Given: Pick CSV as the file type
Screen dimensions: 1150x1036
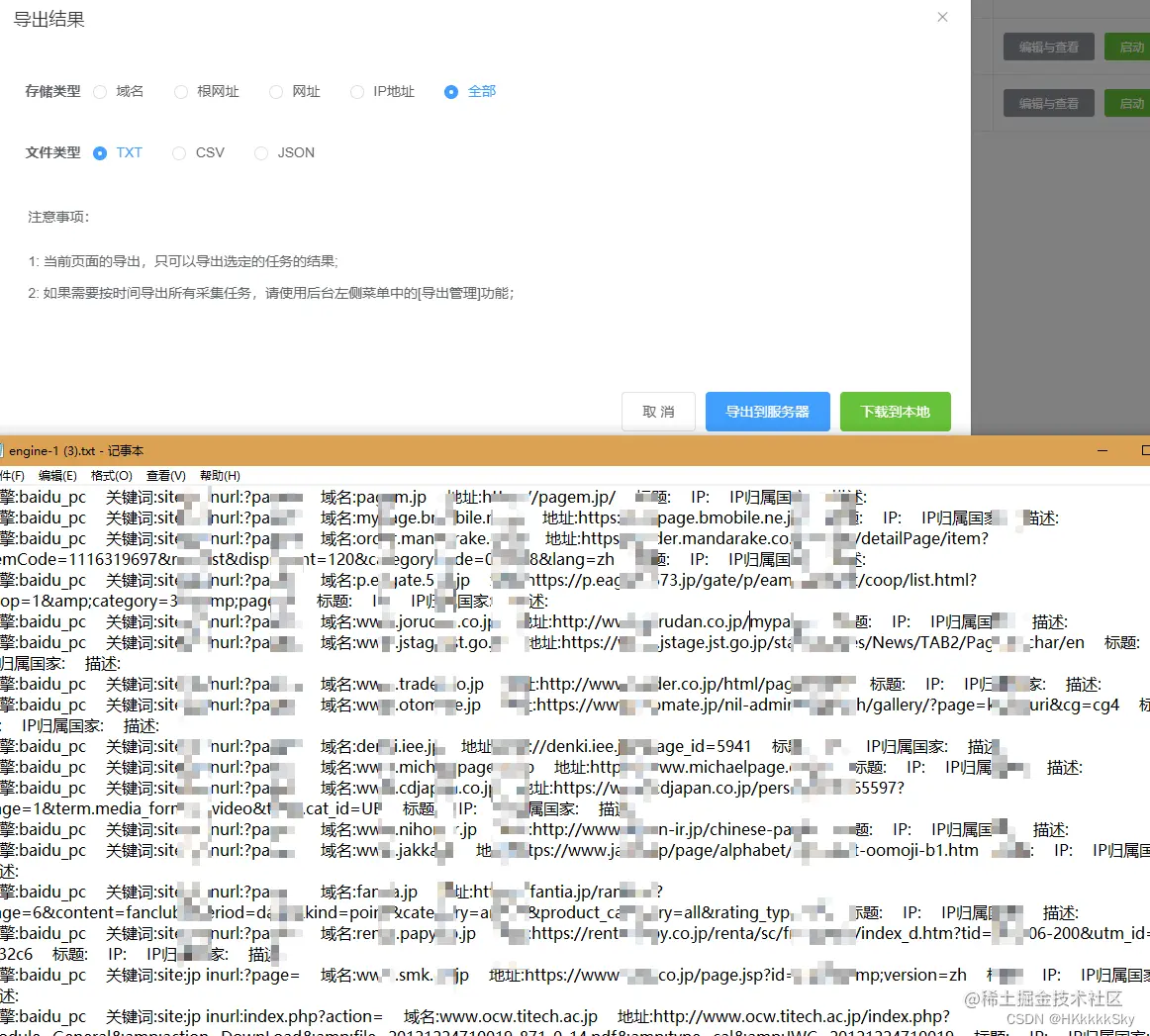Looking at the screenshot, I should [x=179, y=153].
